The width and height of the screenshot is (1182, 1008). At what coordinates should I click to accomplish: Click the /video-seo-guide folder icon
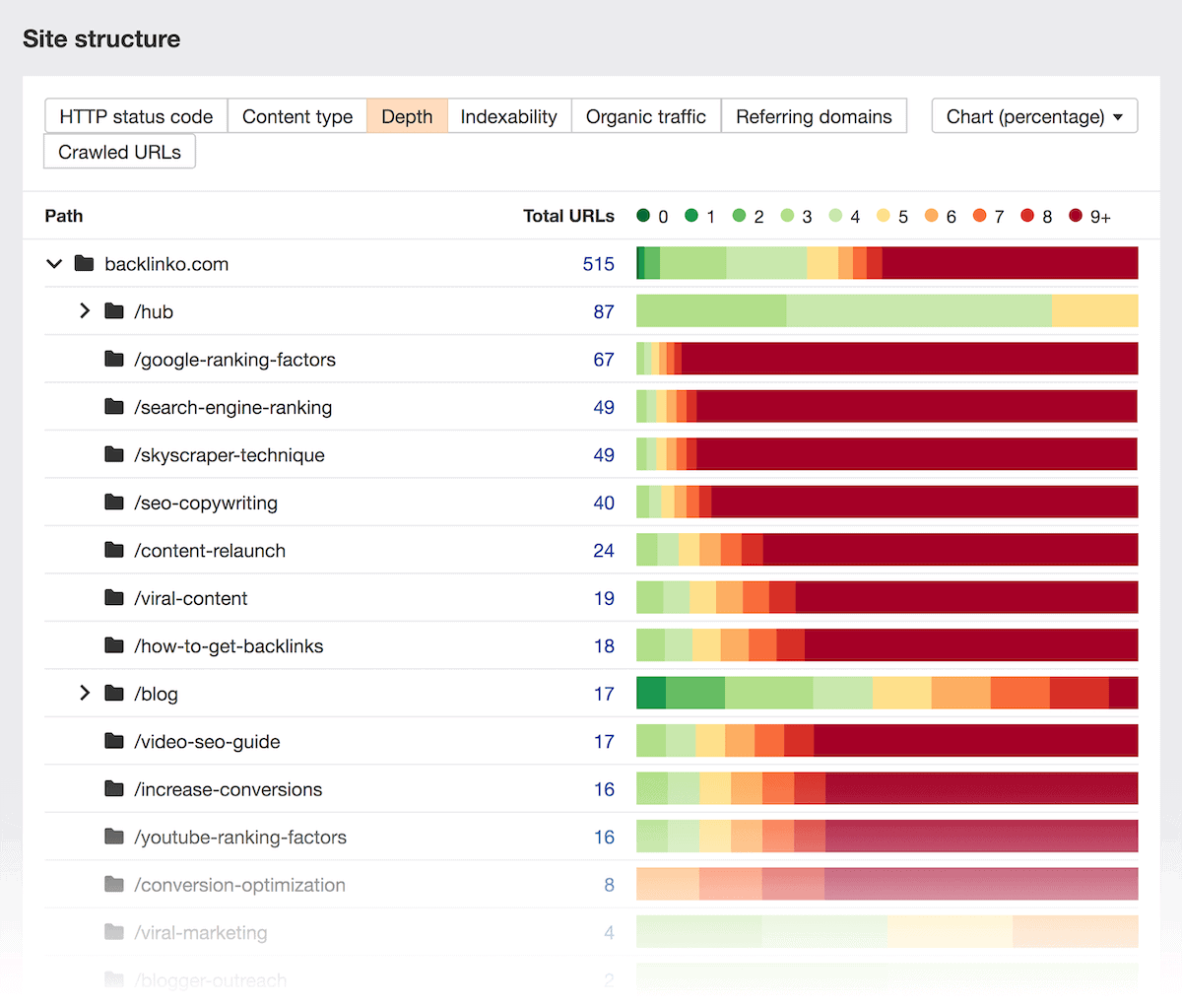114,741
